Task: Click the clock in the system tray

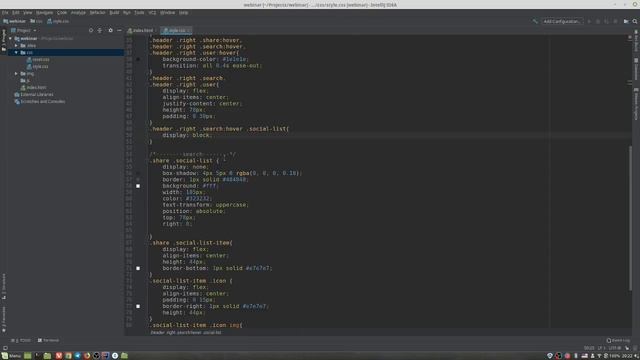Action: tap(627, 356)
